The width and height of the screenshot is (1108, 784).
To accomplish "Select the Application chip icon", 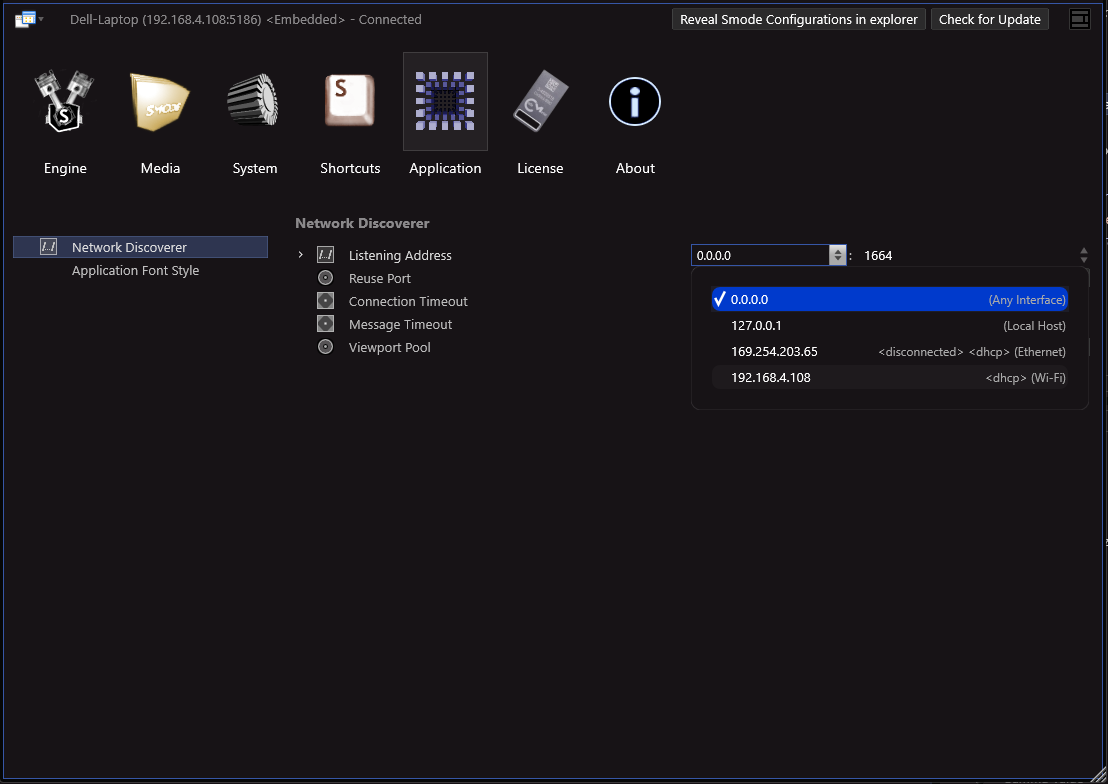I will (x=445, y=102).
